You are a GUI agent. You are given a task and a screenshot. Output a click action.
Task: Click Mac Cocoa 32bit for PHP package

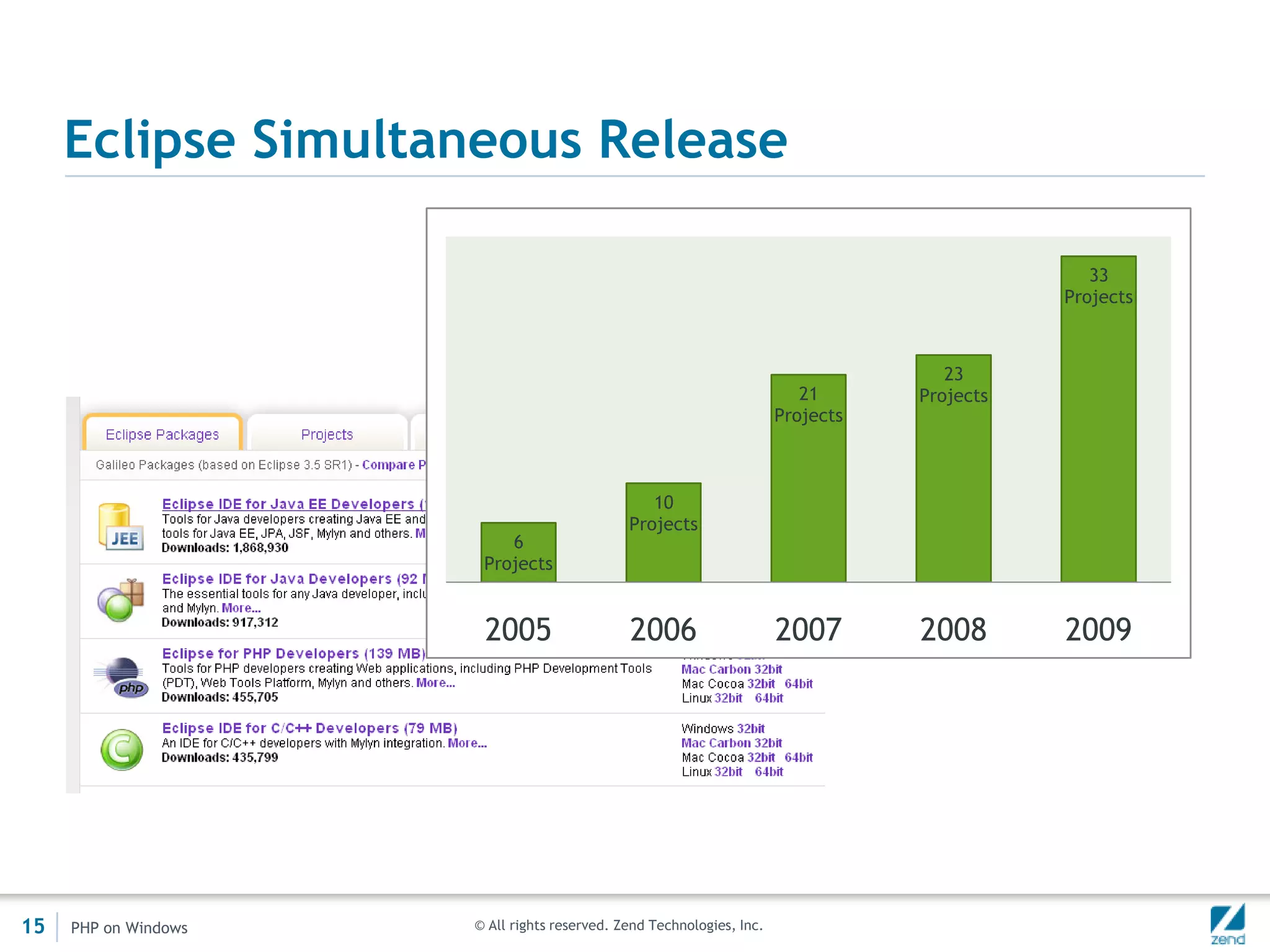pyautogui.click(x=761, y=684)
